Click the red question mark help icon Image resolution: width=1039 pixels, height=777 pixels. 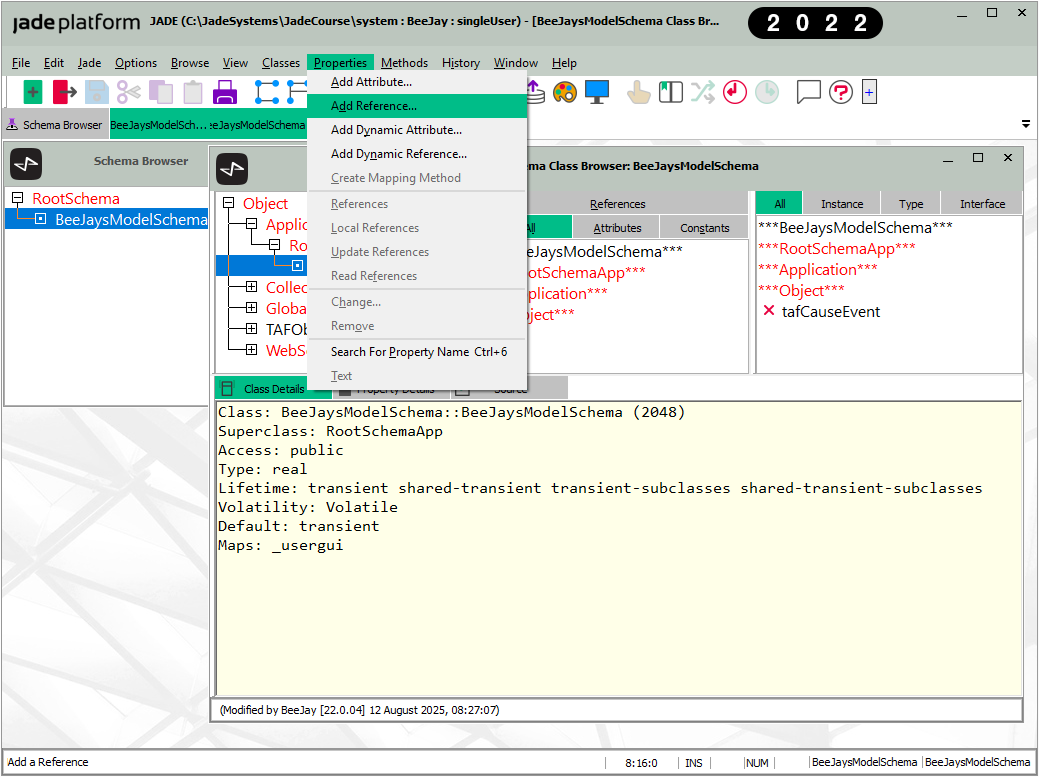(x=841, y=92)
